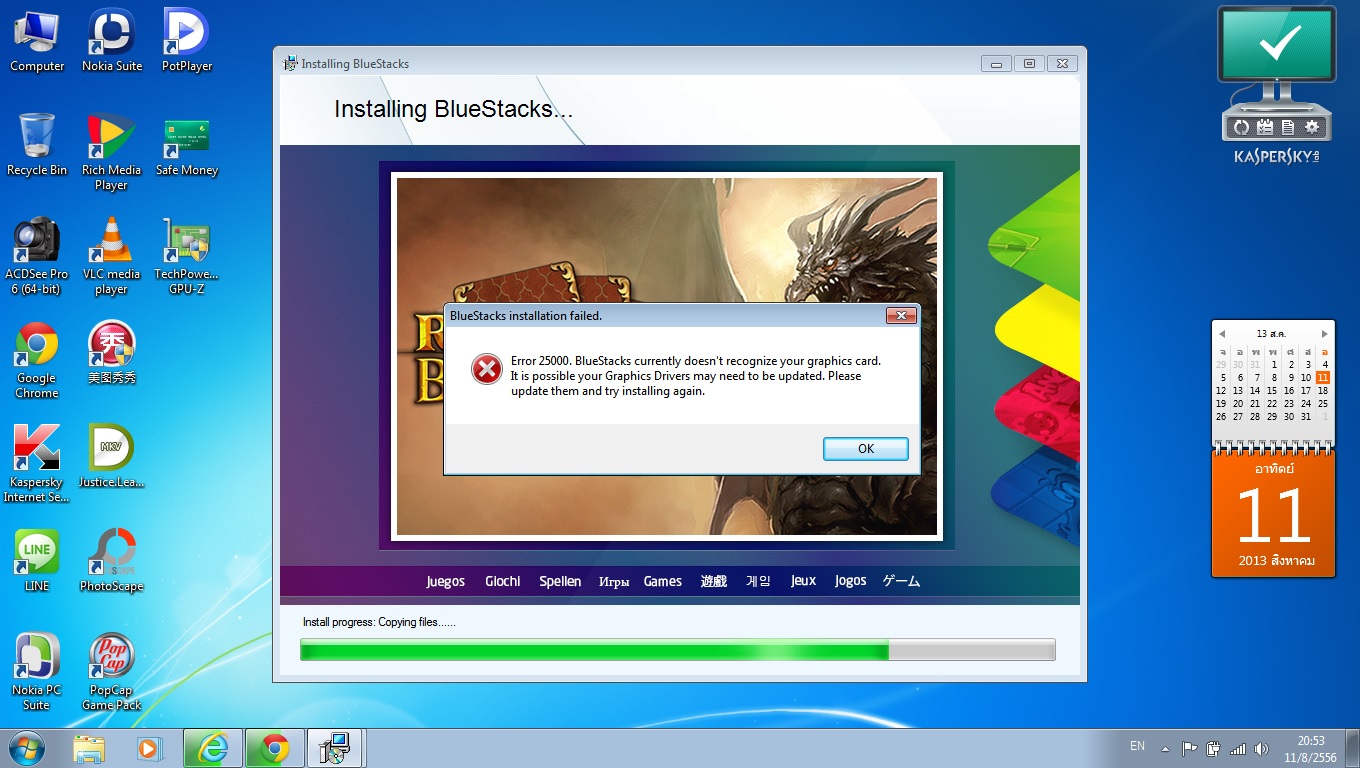Maximize the Installing BlueStacks window
The width and height of the screenshot is (1360, 768).
tap(1029, 63)
